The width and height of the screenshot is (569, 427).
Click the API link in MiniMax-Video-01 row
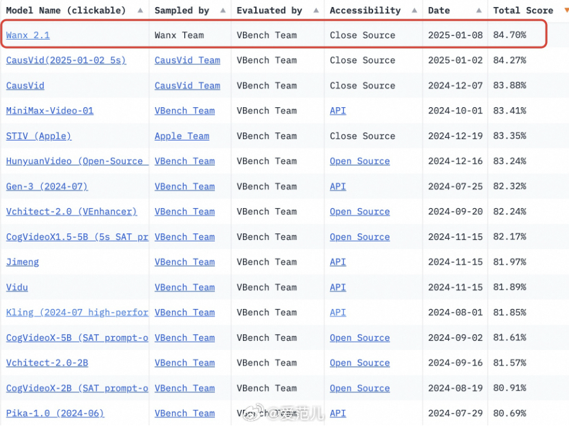click(338, 111)
